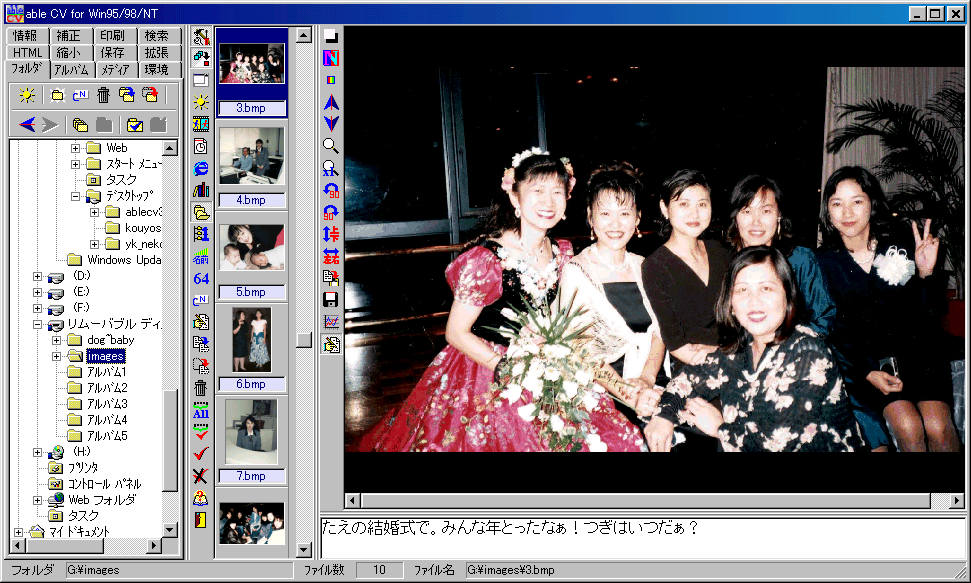Click the floppy disk save icon
The height and width of the screenshot is (583, 971).
(331, 300)
